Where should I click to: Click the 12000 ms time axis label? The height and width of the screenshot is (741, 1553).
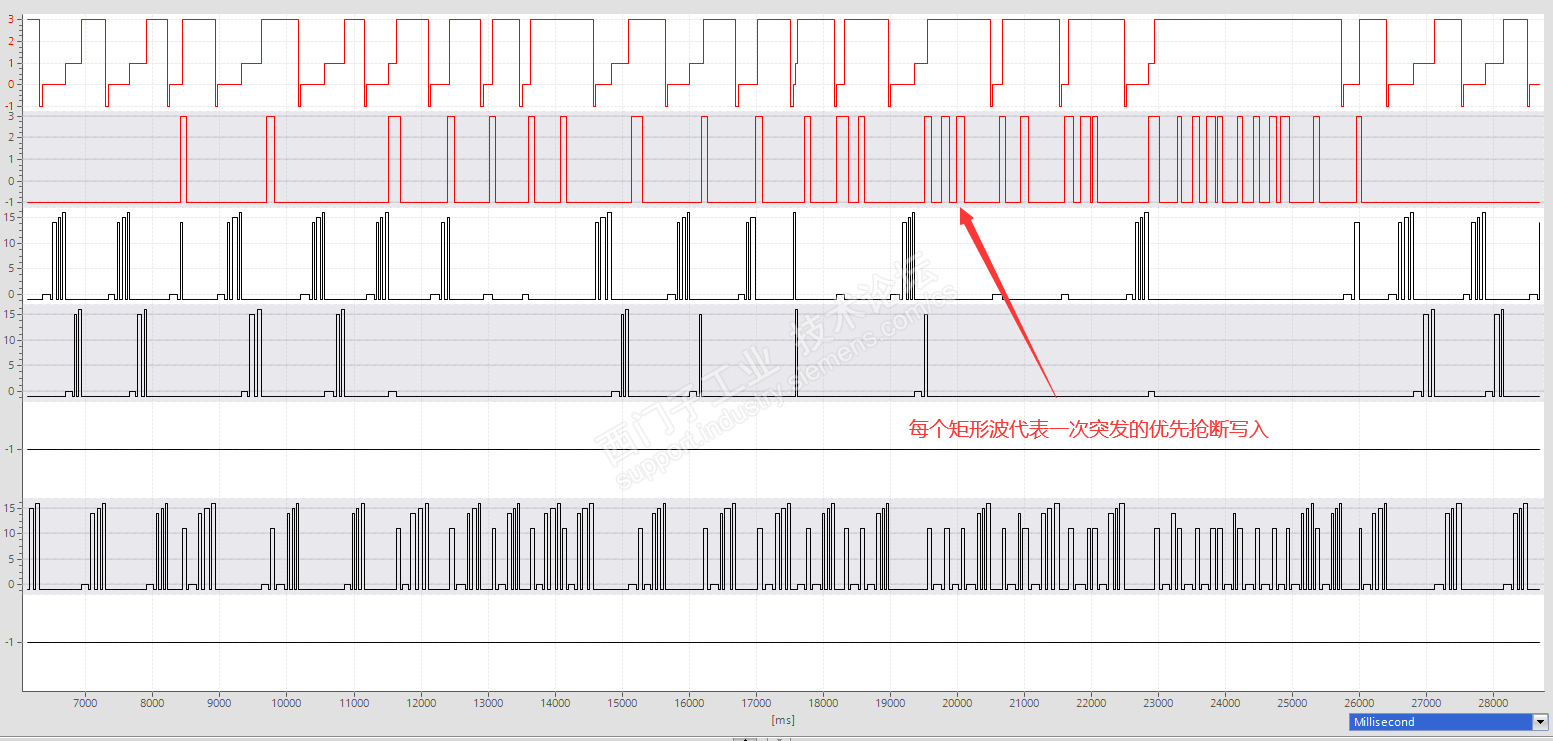click(420, 703)
